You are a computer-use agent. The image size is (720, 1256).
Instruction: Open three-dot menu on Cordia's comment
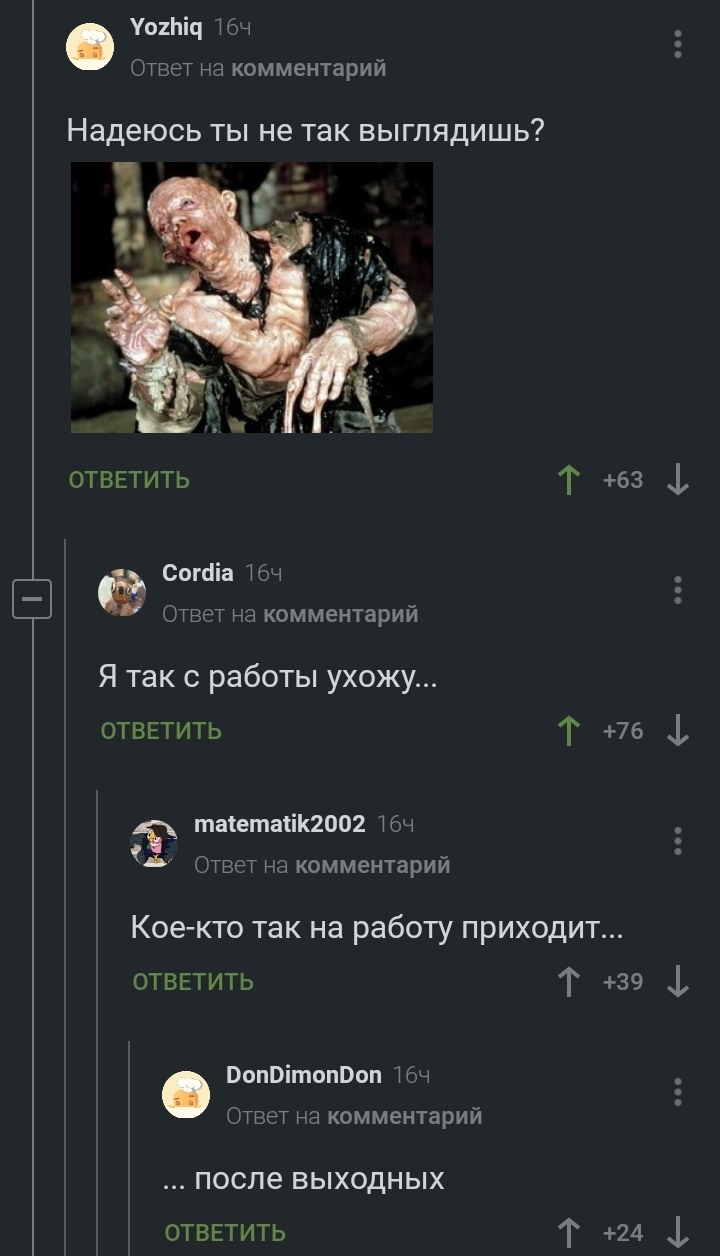(678, 590)
